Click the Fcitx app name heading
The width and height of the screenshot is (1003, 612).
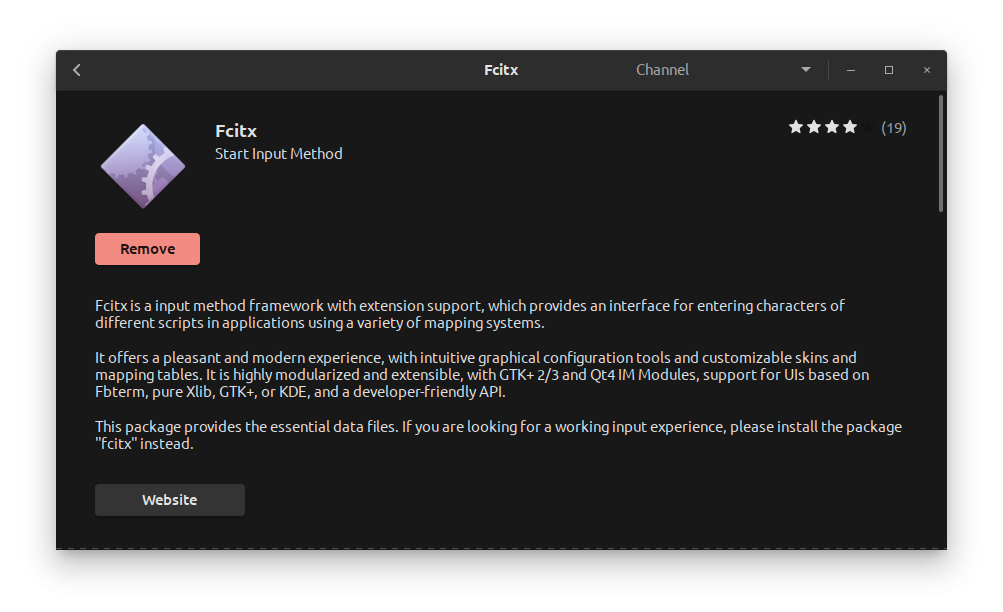tap(236, 131)
